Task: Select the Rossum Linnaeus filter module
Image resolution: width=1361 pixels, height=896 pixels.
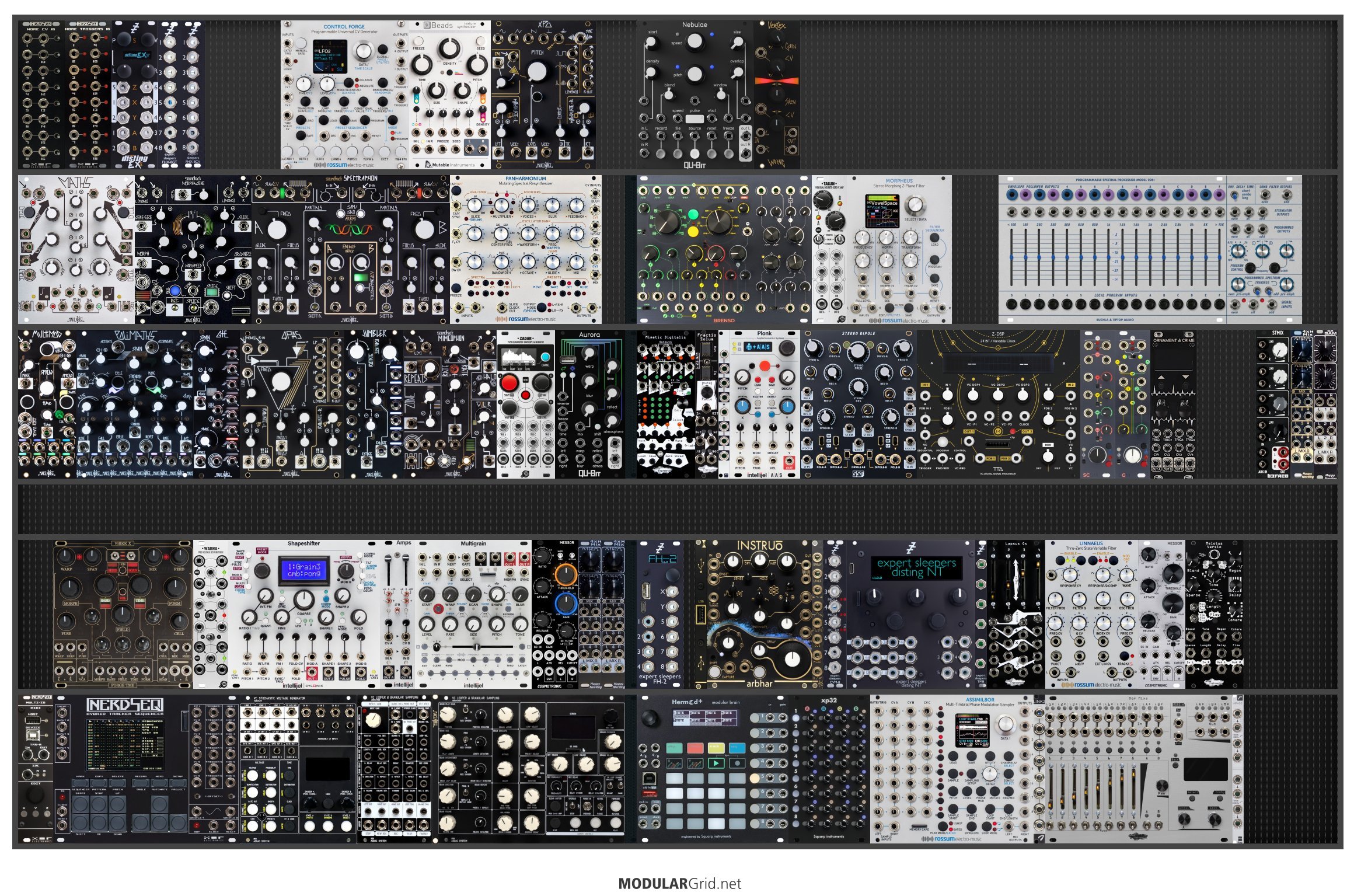Action: click(1091, 614)
